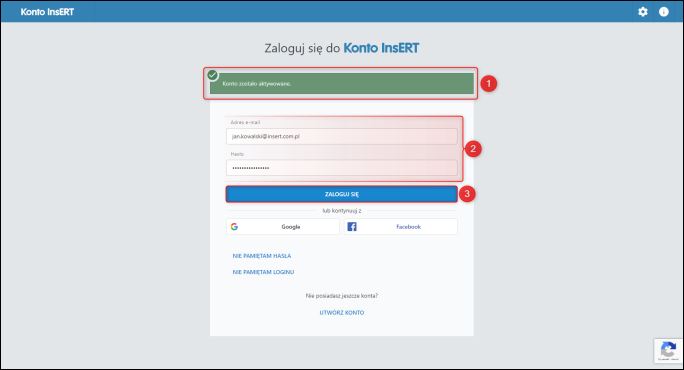
Task: Open the NIE PAMIĘTAM LOGINU link
Action: [x=263, y=272]
